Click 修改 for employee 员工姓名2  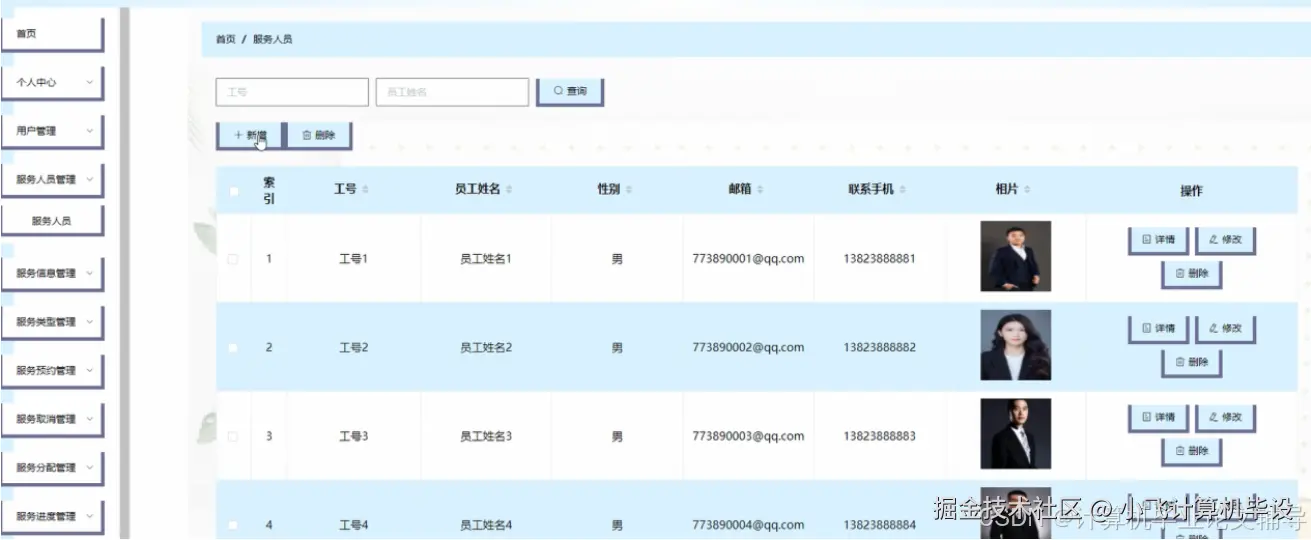point(1225,328)
